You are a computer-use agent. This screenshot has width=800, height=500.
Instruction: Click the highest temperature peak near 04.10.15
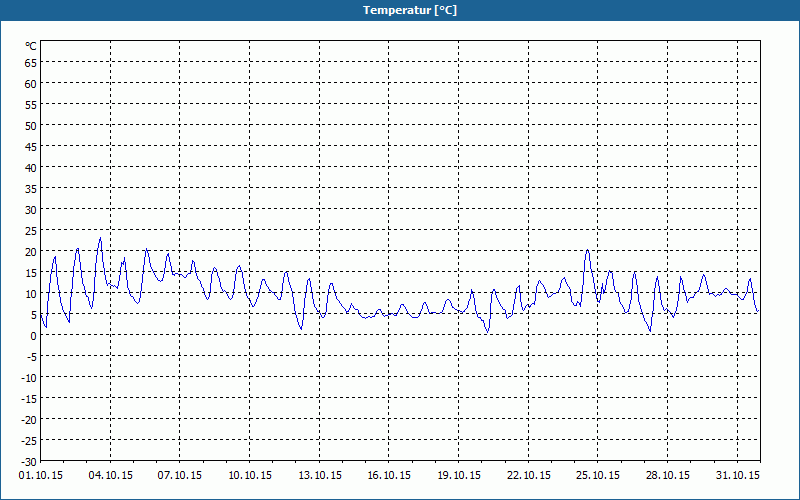100,238
